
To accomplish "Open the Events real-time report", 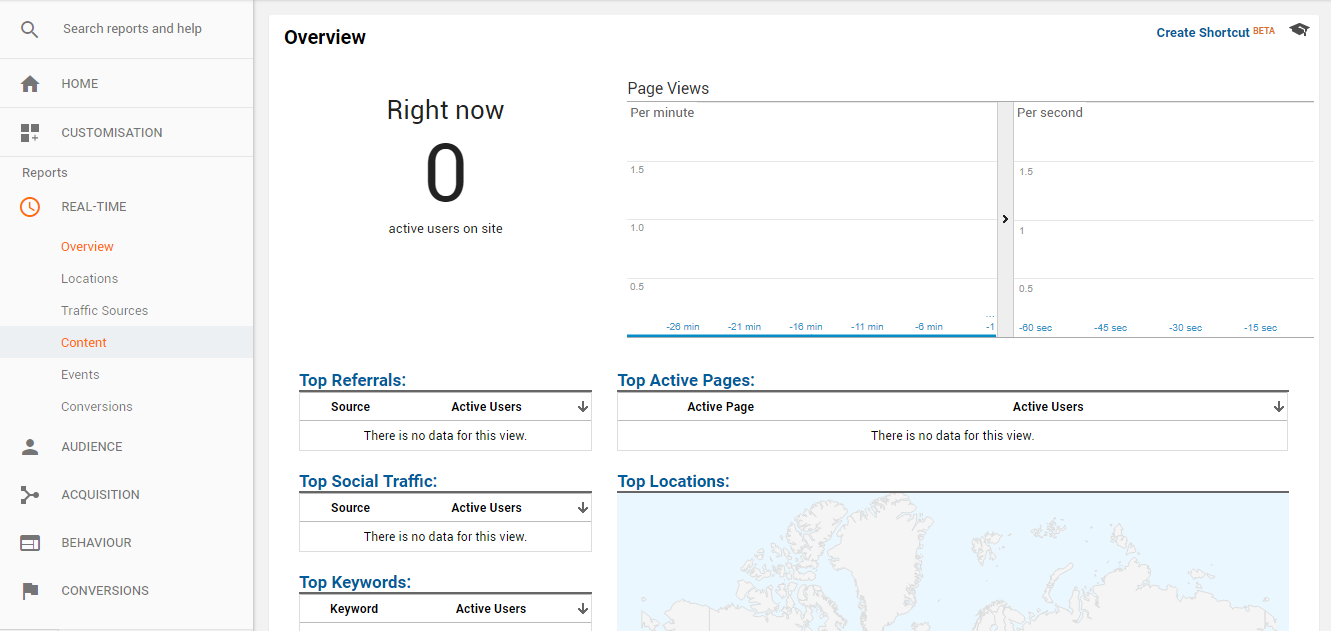I will pyautogui.click(x=80, y=375).
